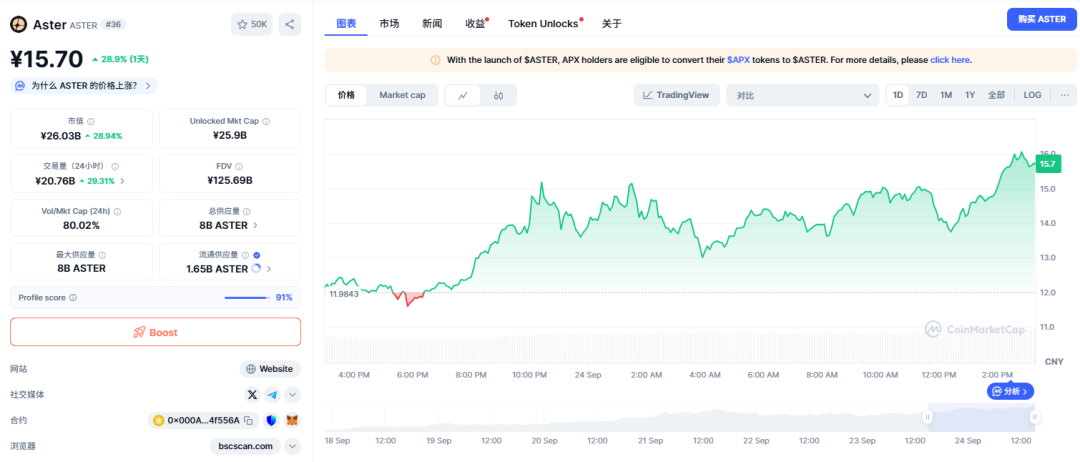Image resolution: width=1080 pixels, height=462 pixels.
Task: Select the 7D time range
Action: (922, 95)
